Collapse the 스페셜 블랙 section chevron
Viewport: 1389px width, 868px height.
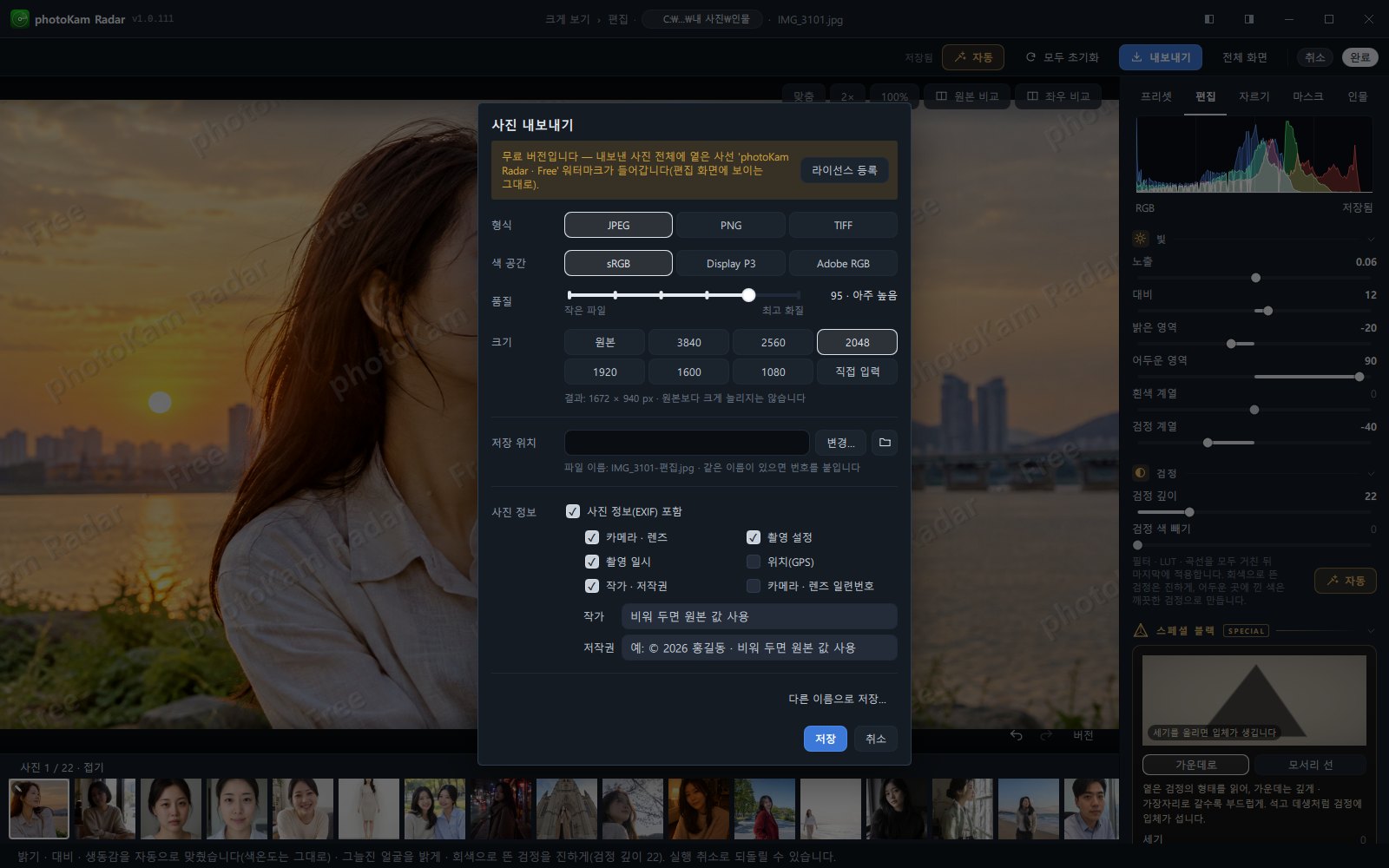[1371, 630]
